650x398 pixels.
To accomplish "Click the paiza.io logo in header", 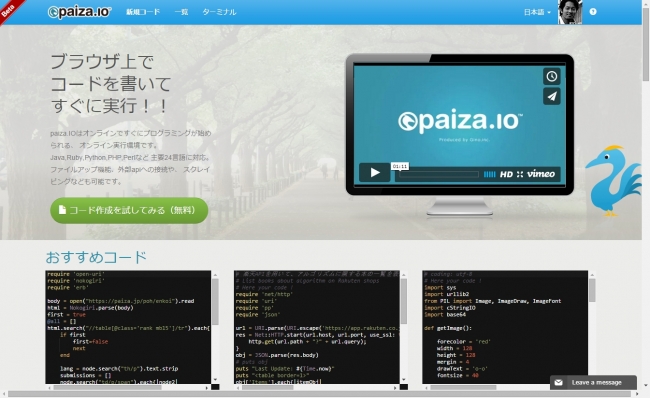I will 79,12.
